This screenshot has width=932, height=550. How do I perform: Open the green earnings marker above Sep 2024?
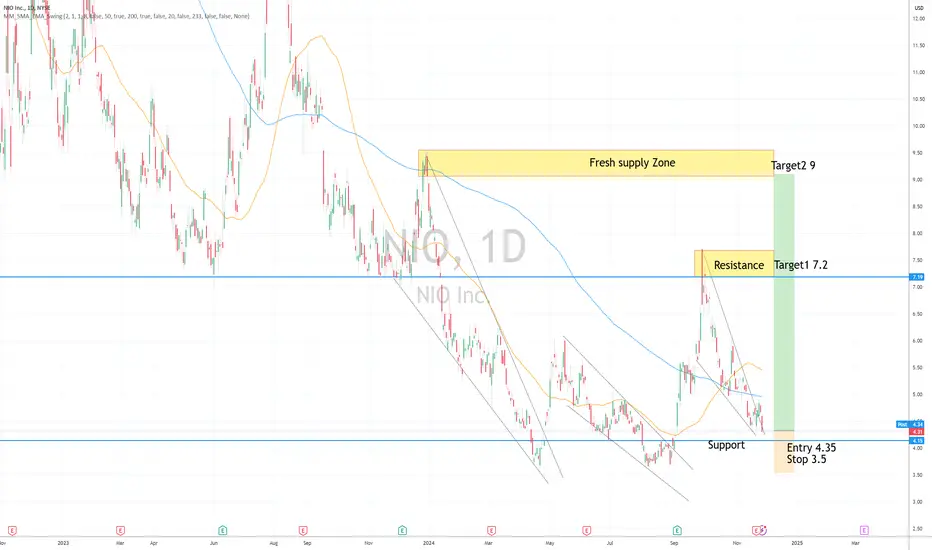[x=677, y=530]
